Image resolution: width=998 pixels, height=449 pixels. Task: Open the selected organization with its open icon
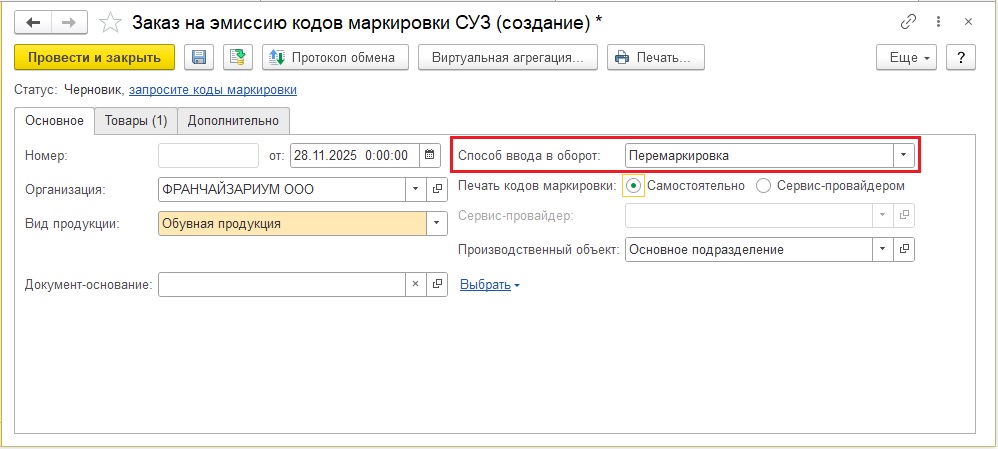tap(437, 189)
